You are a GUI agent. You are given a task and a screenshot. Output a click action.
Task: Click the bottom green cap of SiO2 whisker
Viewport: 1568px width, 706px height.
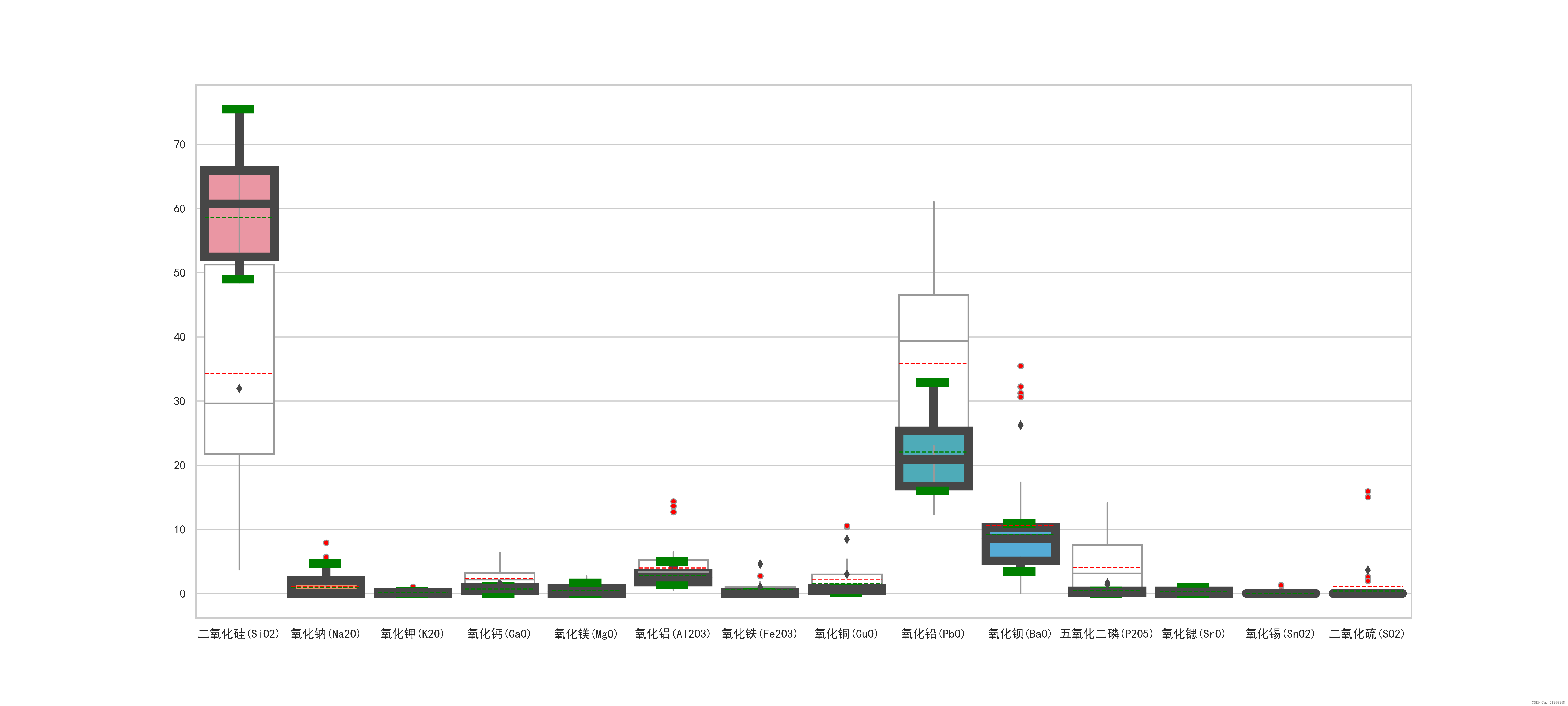pyautogui.click(x=238, y=279)
